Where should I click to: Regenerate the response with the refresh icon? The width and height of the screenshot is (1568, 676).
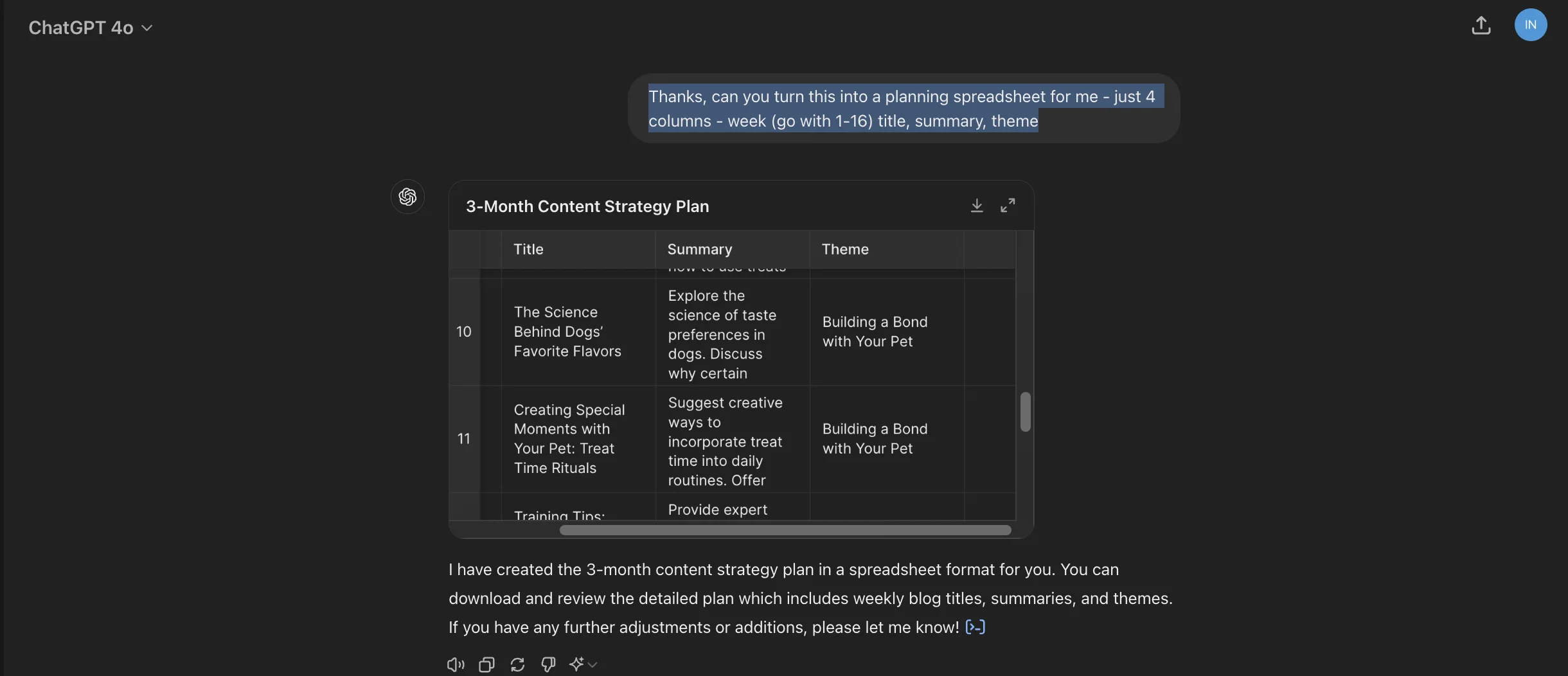[517, 664]
